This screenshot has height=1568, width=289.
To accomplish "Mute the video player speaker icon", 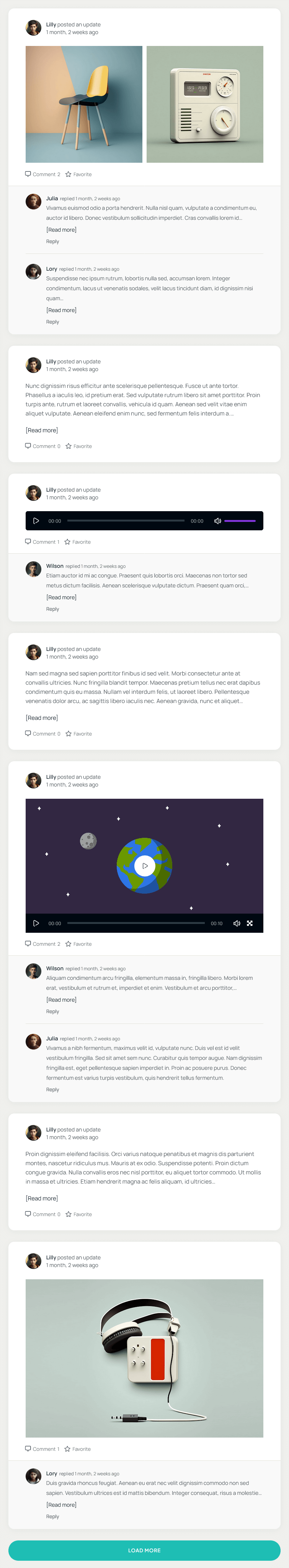I will (237, 923).
